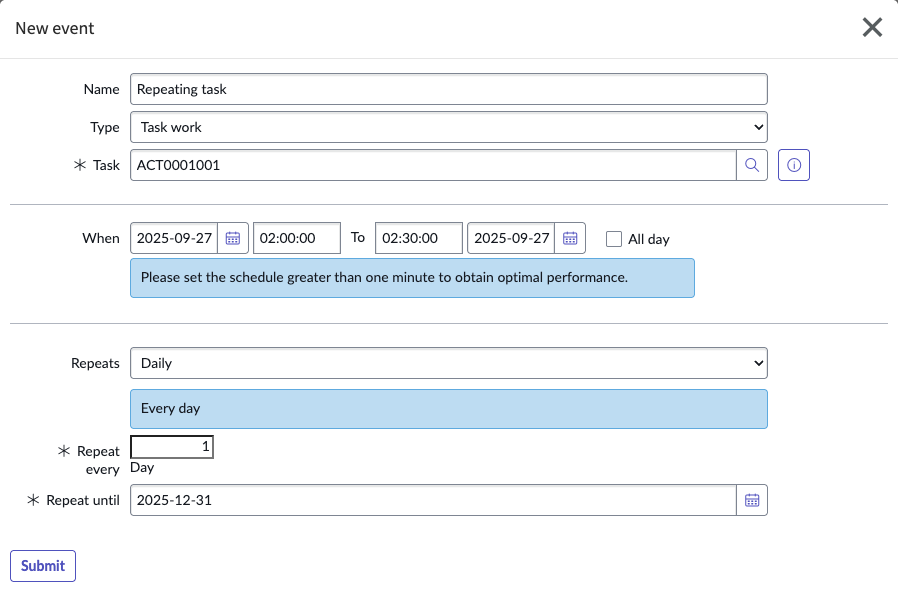
Task: Click the Repeat every field label
Action: tap(98, 460)
